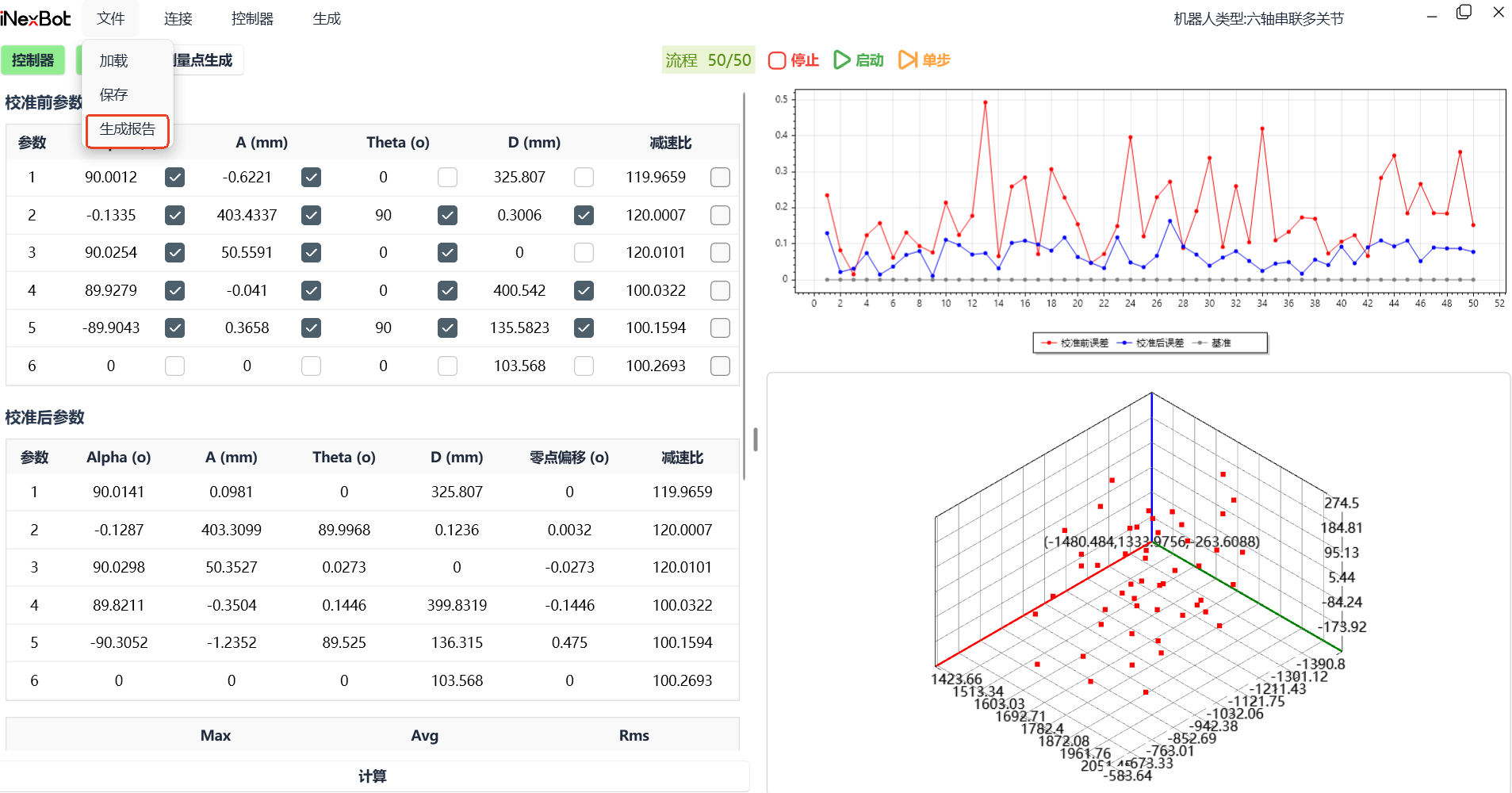Expand the 控制器 menu in the menu bar
The height and width of the screenshot is (793, 1512).
click(x=252, y=18)
